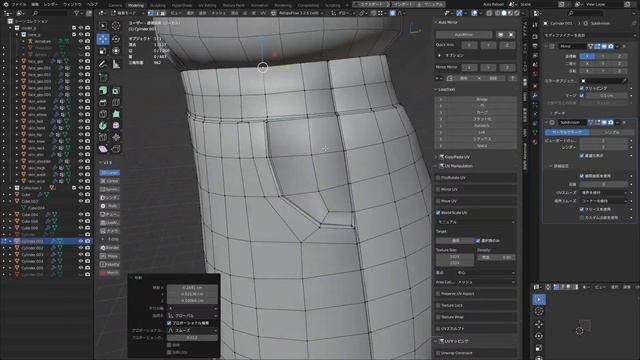Select the Select Box tool in viewport toolbar
This screenshot has height=360, width=640.
pyautogui.click(x=103, y=26)
